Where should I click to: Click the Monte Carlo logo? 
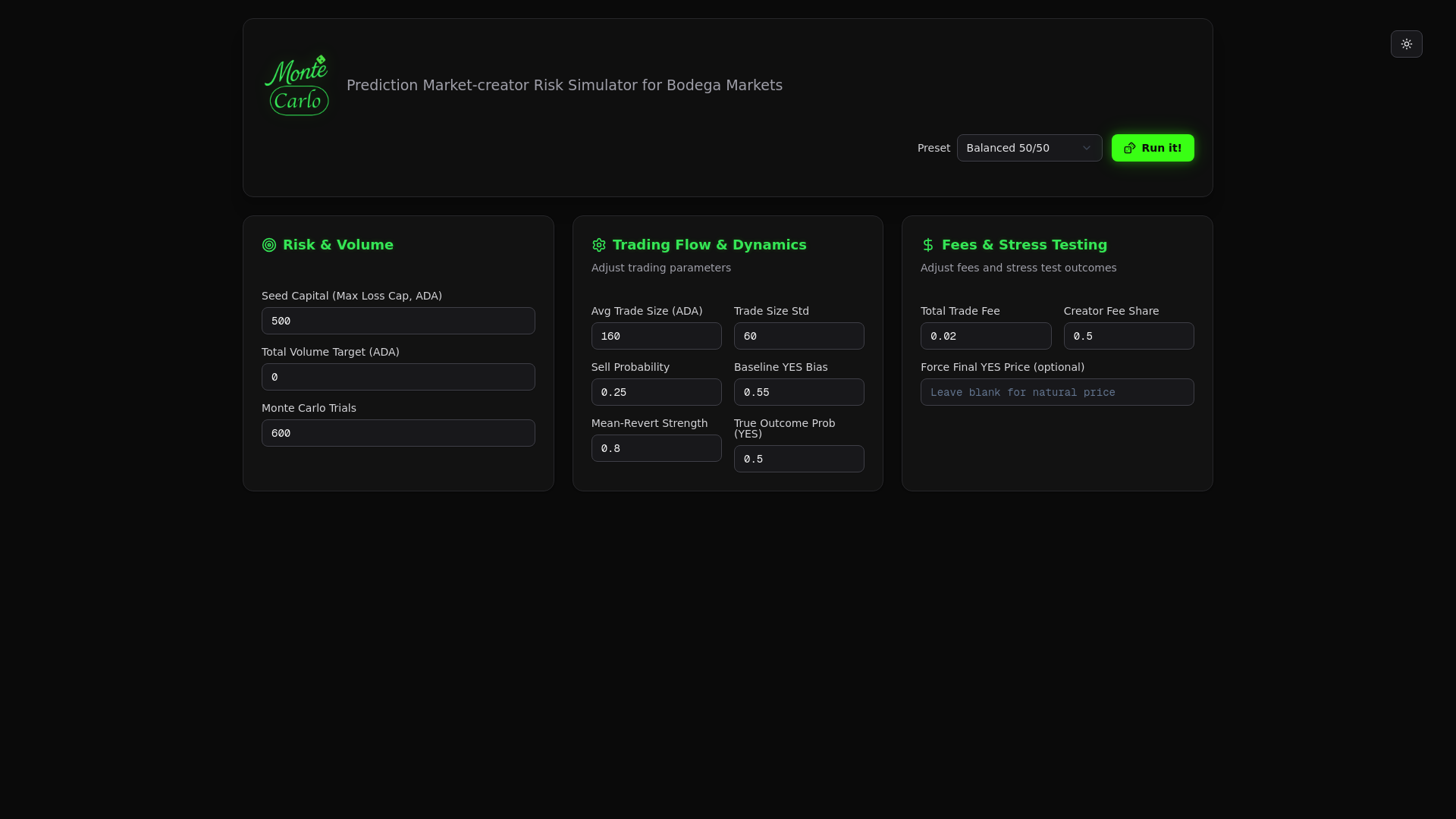[x=297, y=85]
